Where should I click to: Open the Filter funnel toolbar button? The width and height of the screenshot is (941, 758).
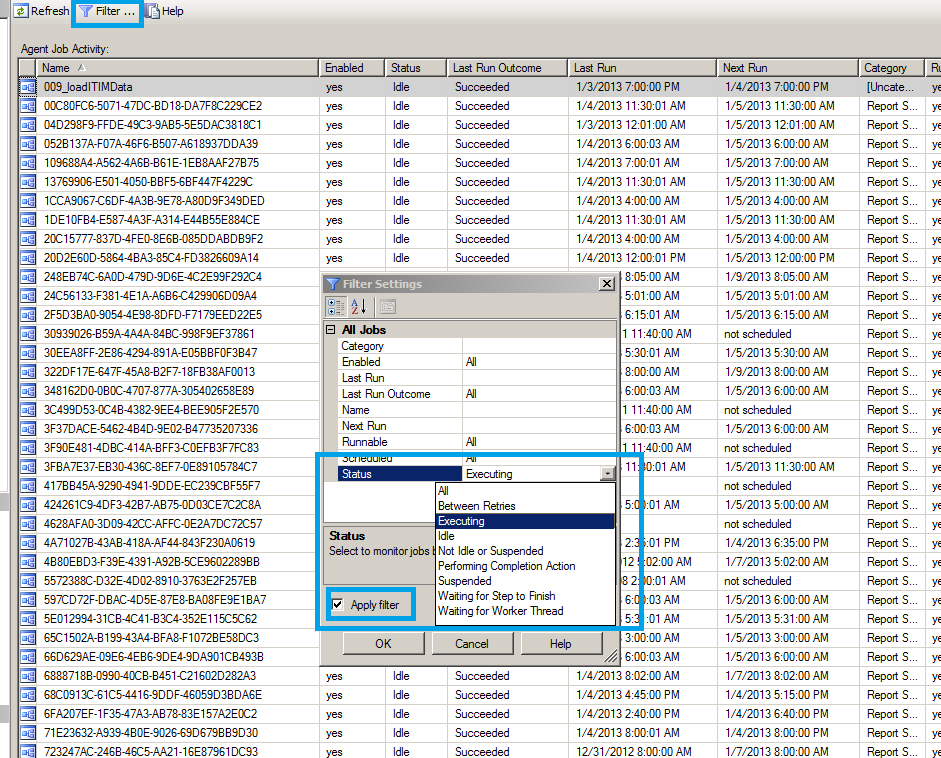point(109,11)
